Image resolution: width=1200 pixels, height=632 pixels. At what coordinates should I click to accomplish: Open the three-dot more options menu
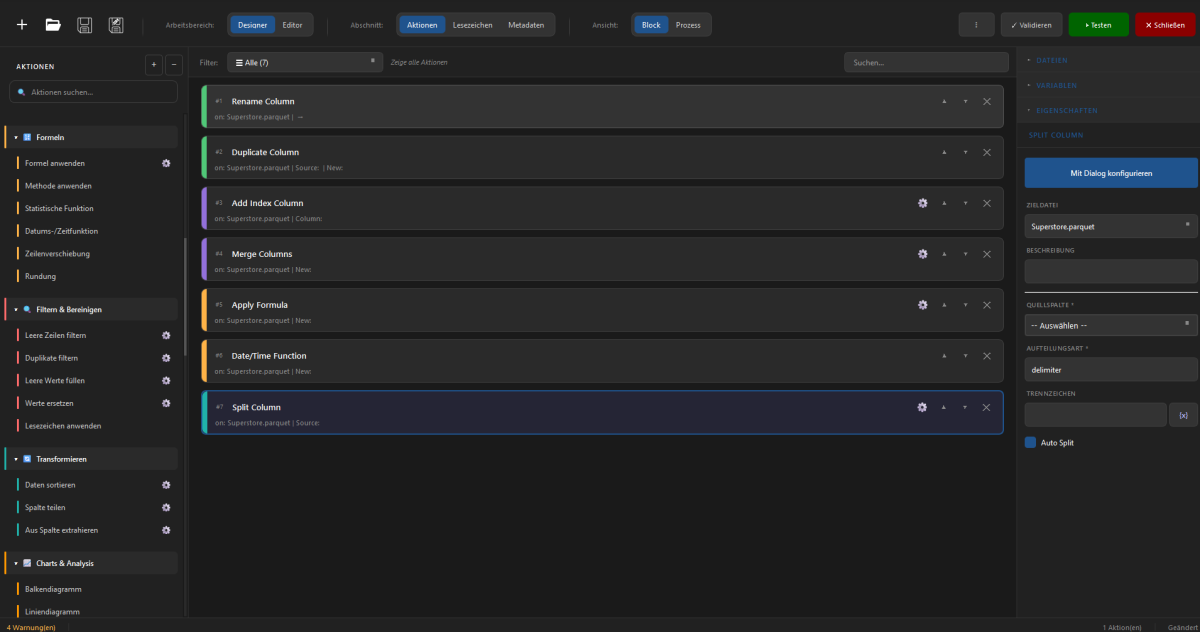tap(976, 24)
